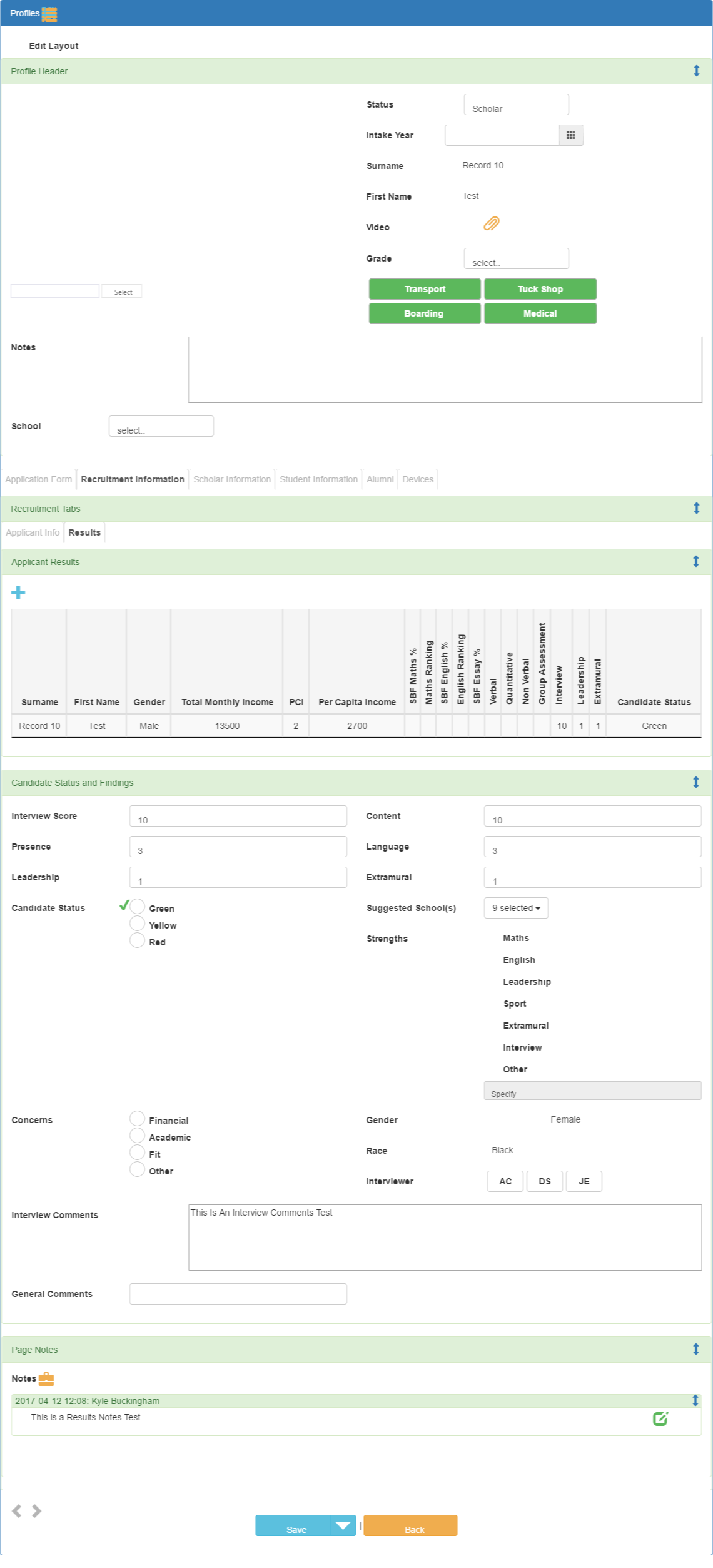Switch to Student Information tab

tap(319, 480)
